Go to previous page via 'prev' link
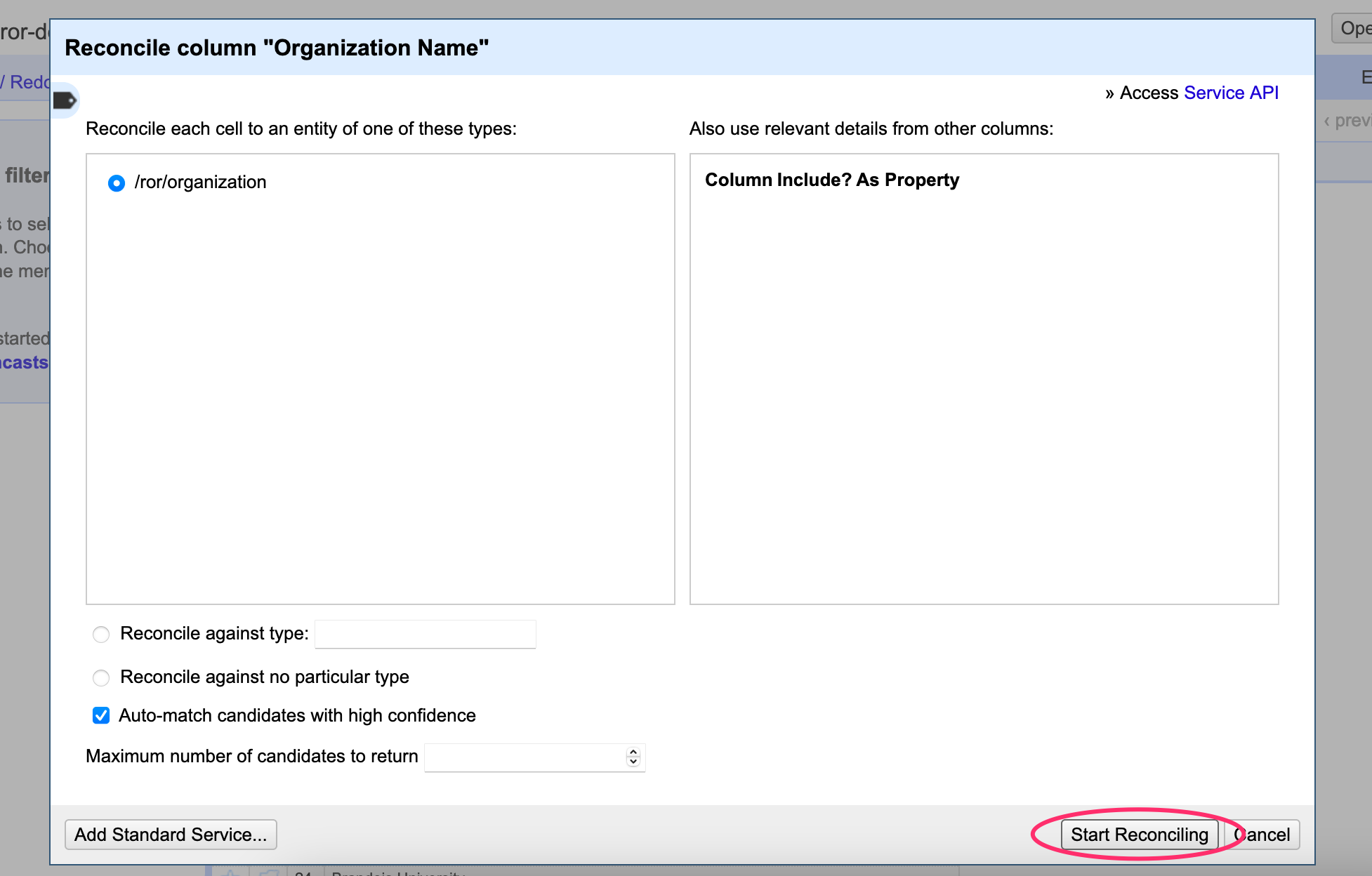 pos(1348,121)
